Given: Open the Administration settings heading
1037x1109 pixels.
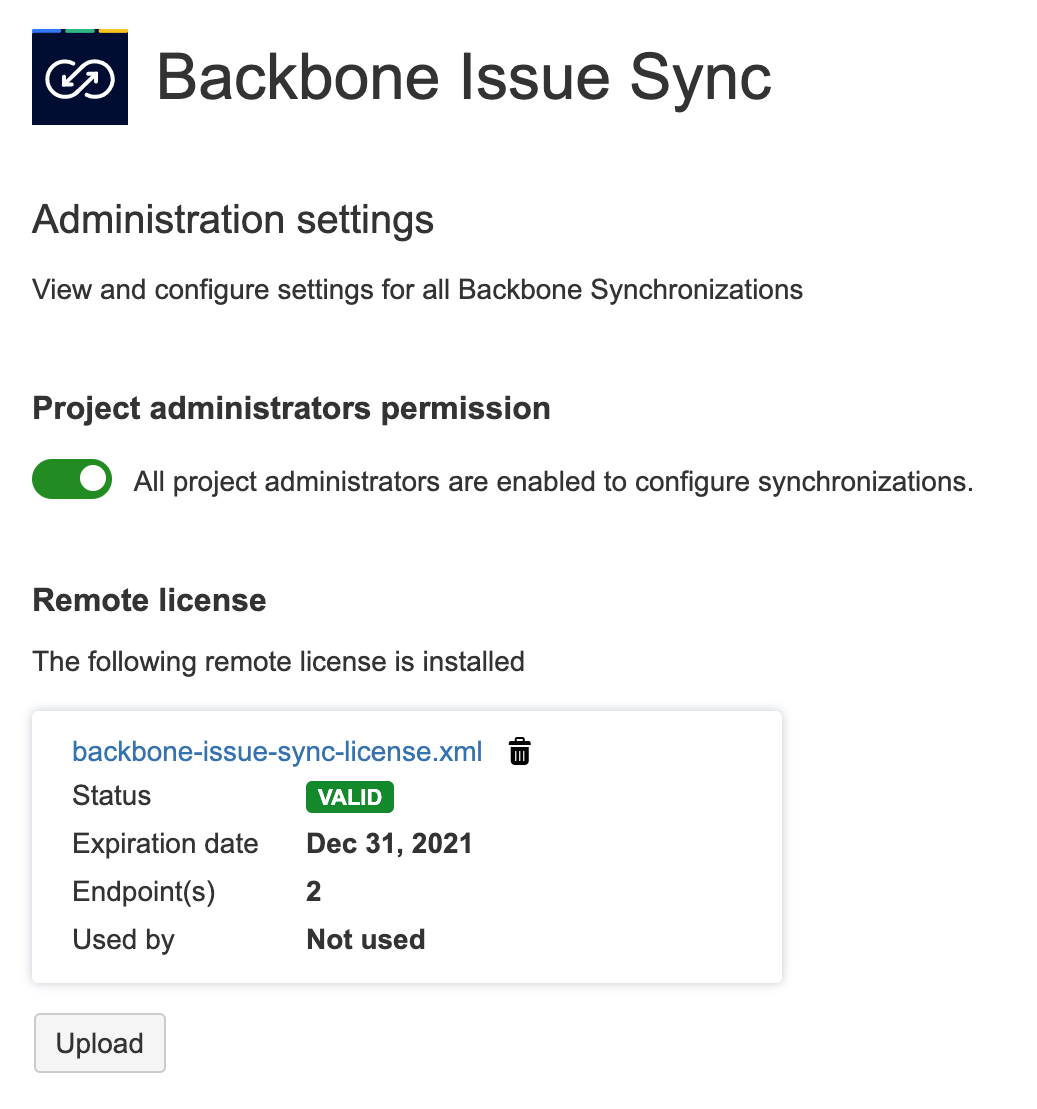Looking at the screenshot, I should click(233, 219).
